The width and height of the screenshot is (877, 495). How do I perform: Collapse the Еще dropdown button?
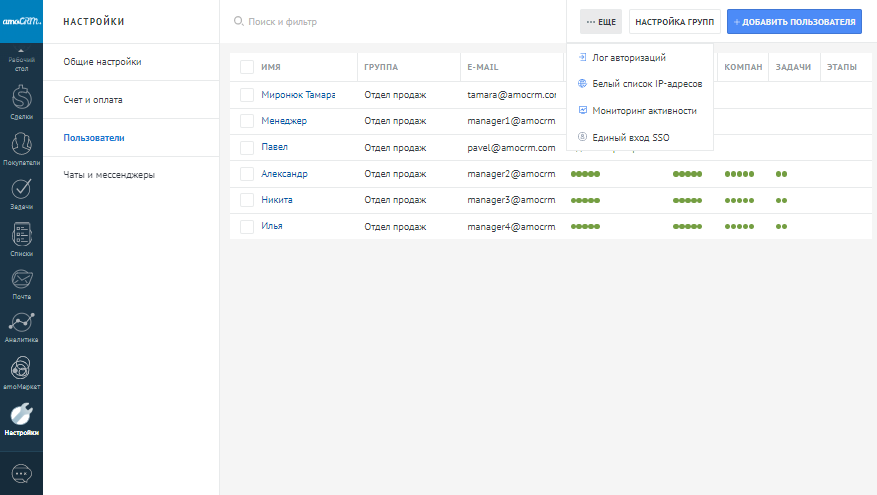(x=601, y=21)
